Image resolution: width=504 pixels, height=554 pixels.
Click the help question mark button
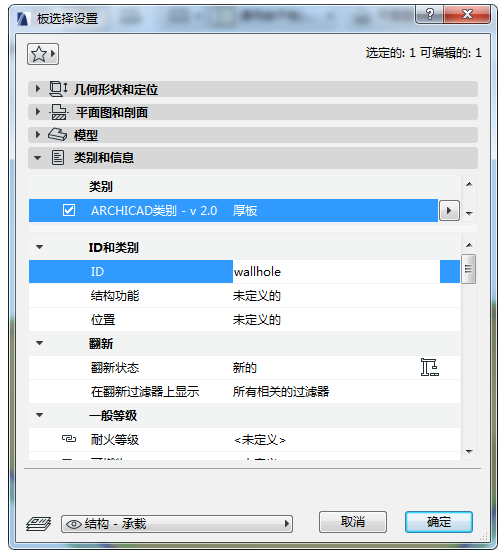pos(430,14)
